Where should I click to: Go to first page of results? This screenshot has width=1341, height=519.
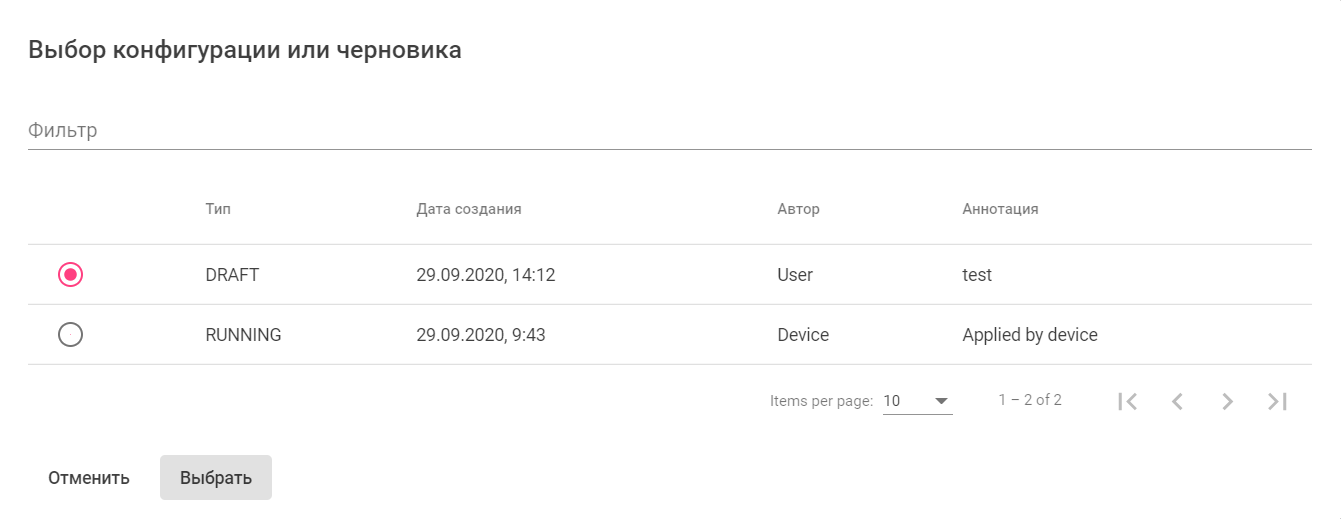[x=1128, y=401]
